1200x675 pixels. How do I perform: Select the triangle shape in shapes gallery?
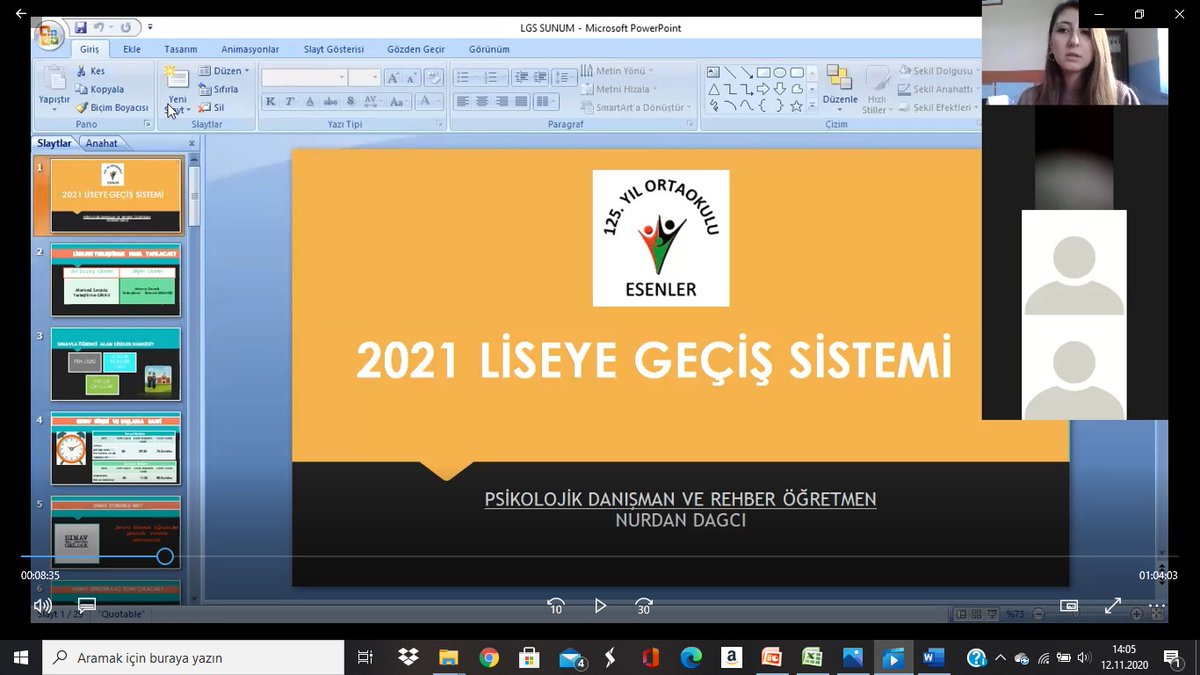714,89
